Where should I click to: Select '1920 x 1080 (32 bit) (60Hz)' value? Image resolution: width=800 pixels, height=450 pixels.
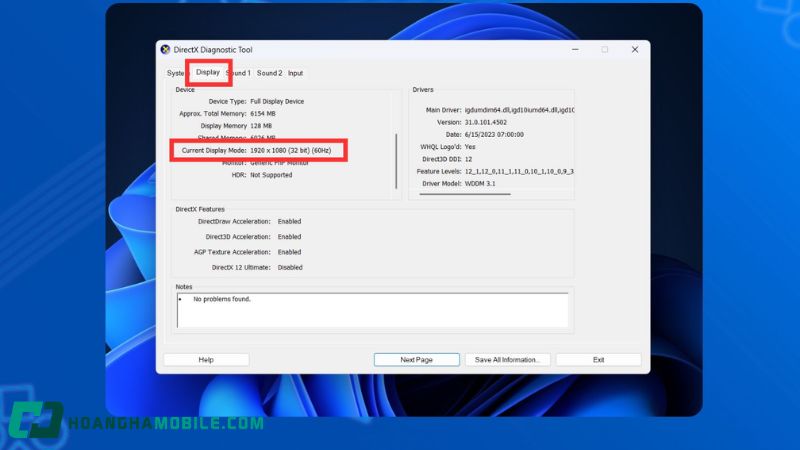coord(290,151)
